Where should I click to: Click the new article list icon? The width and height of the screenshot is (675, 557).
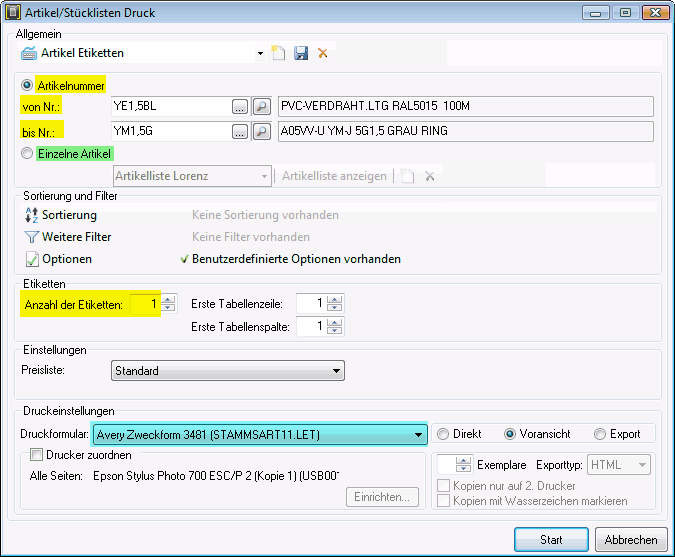click(x=407, y=176)
